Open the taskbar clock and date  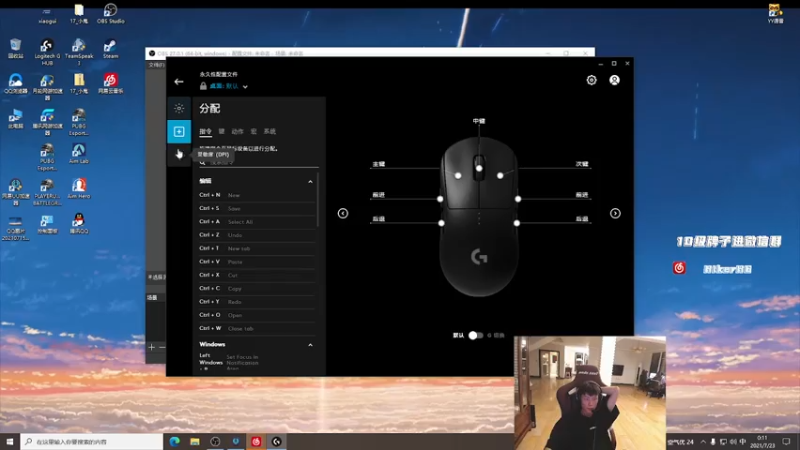point(762,441)
